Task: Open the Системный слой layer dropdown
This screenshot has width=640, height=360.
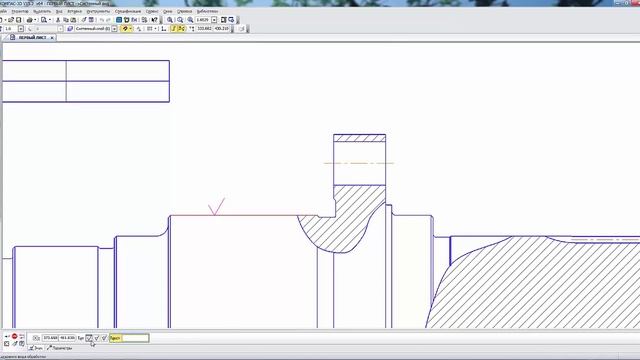Action: click(114, 29)
